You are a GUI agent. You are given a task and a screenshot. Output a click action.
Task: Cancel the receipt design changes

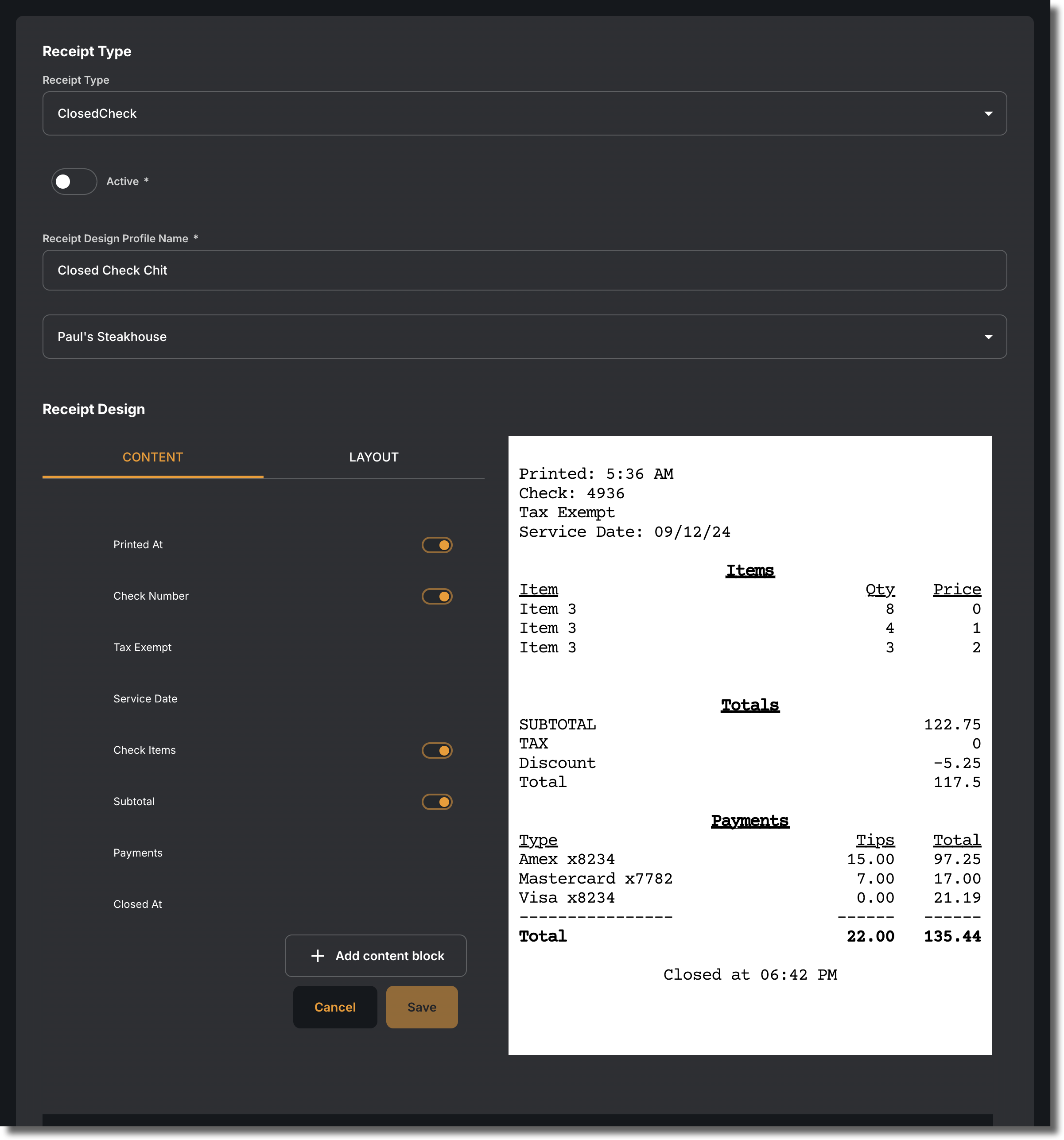point(335,1007)
